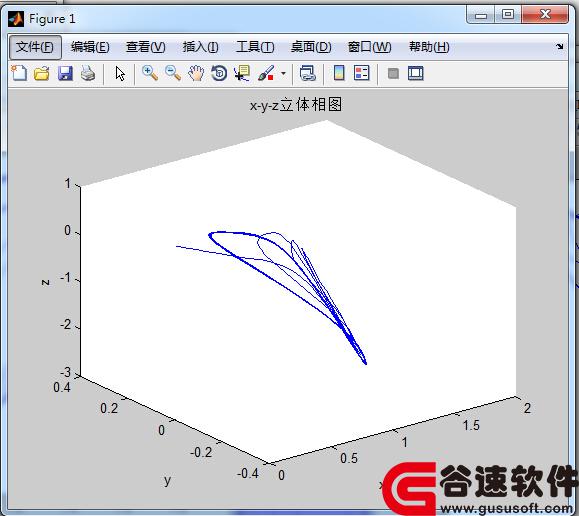This screenshot has height=516, width=579.
Task: Open the 窗口(W) menu
Action: point(369,47)
